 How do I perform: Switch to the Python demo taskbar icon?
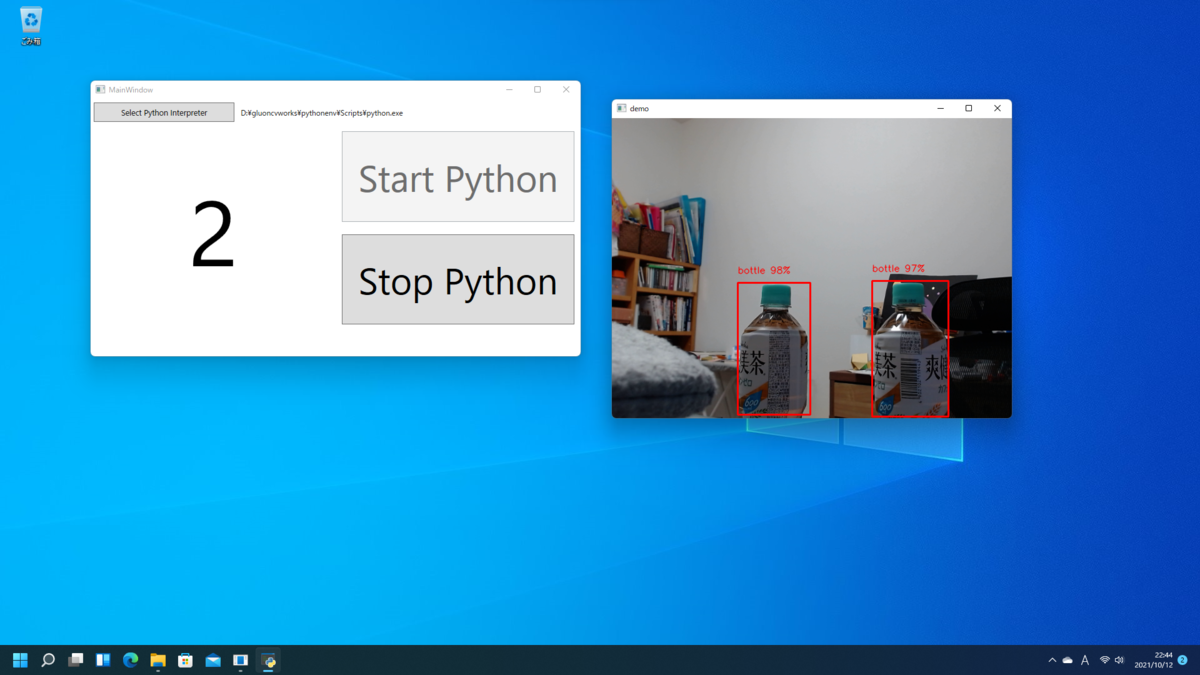268,660
